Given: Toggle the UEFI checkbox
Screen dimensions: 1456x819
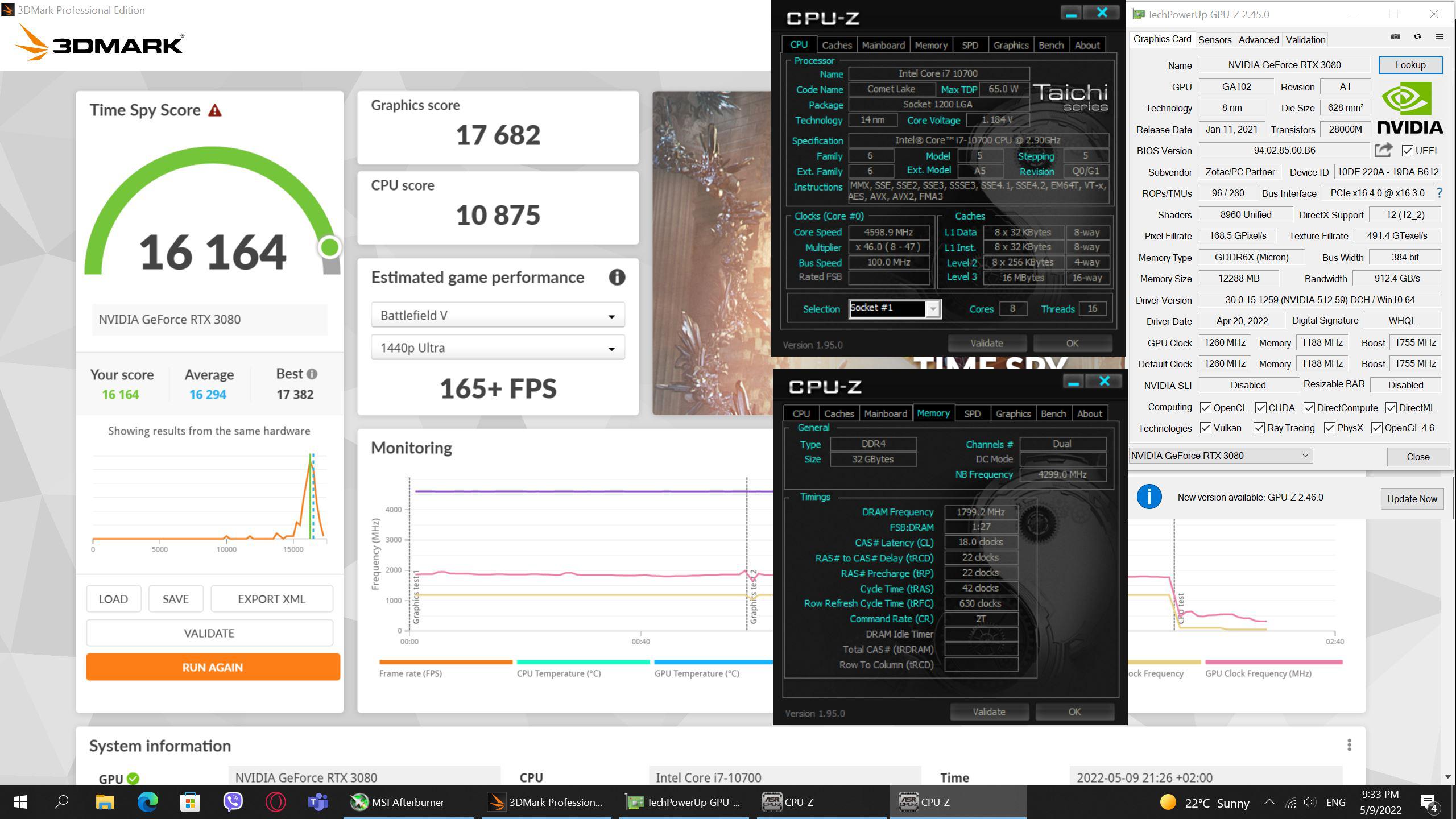Looking at the screenshot, I should coord(1407,151).
